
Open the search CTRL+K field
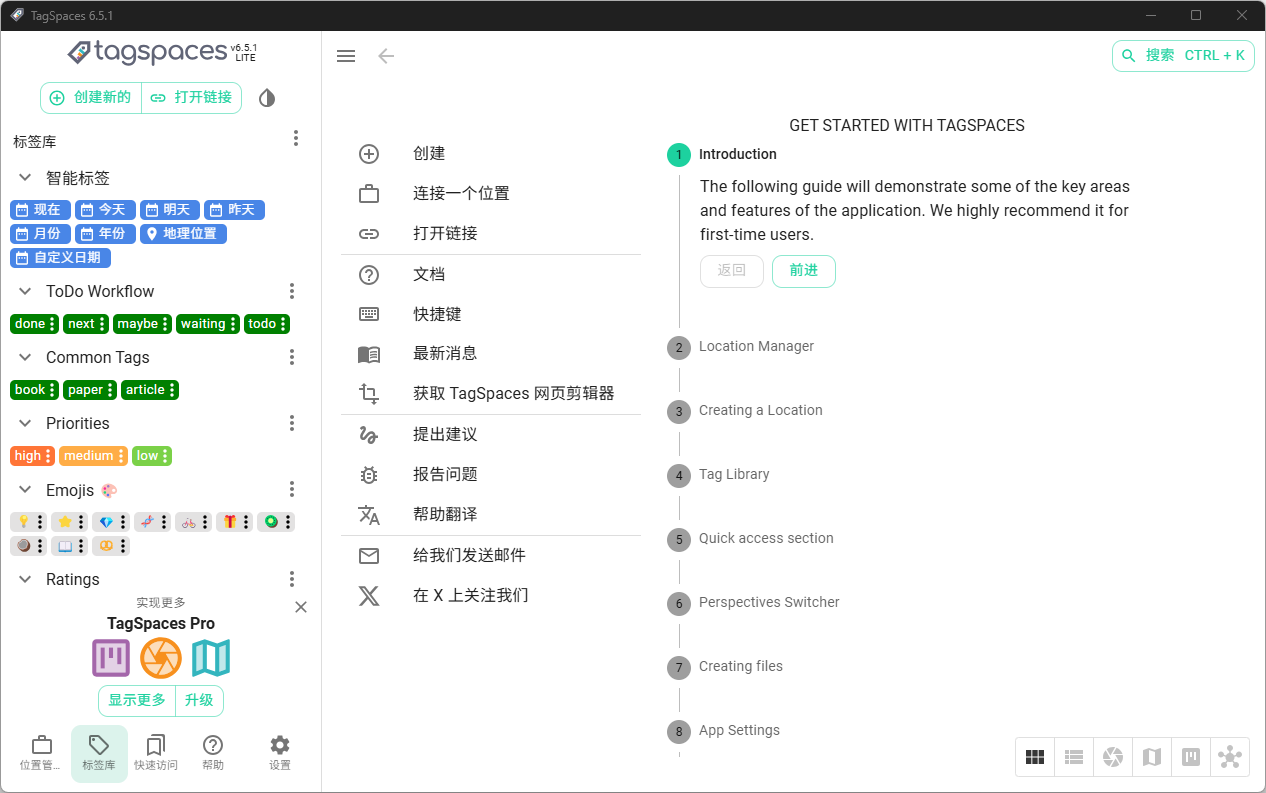point(1184,56)
